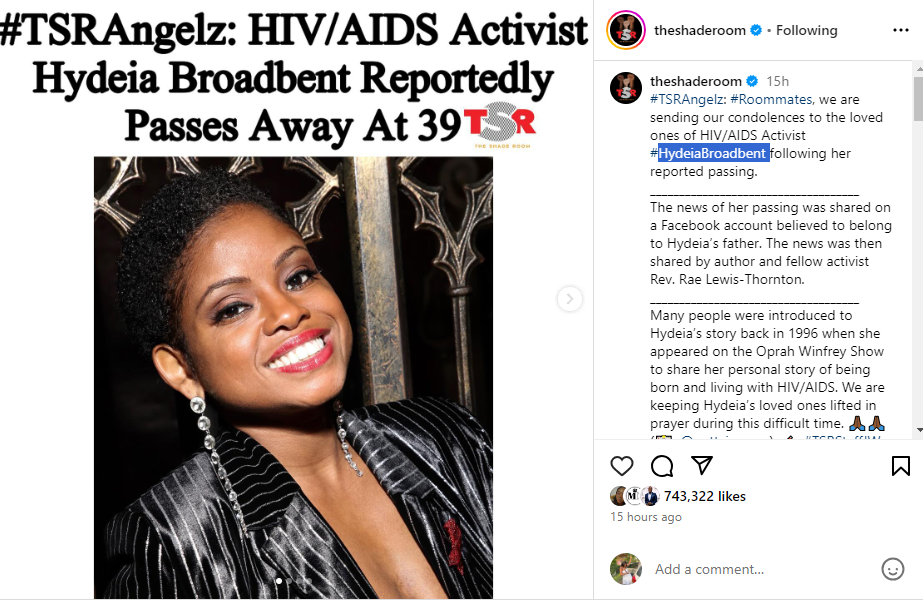Toggle Following status for theshaderoom
This screenshot has height=609, width=923.
tap(806, 30)
